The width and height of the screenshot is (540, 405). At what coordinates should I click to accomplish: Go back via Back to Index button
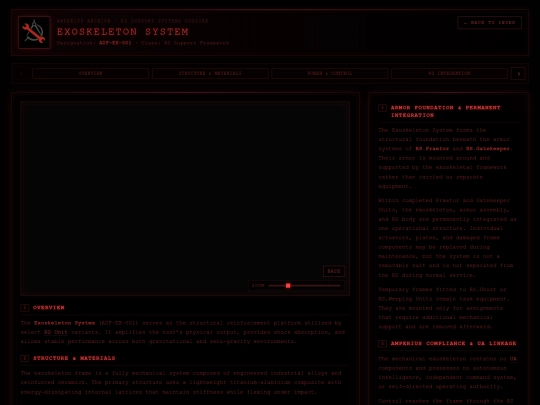489,23
